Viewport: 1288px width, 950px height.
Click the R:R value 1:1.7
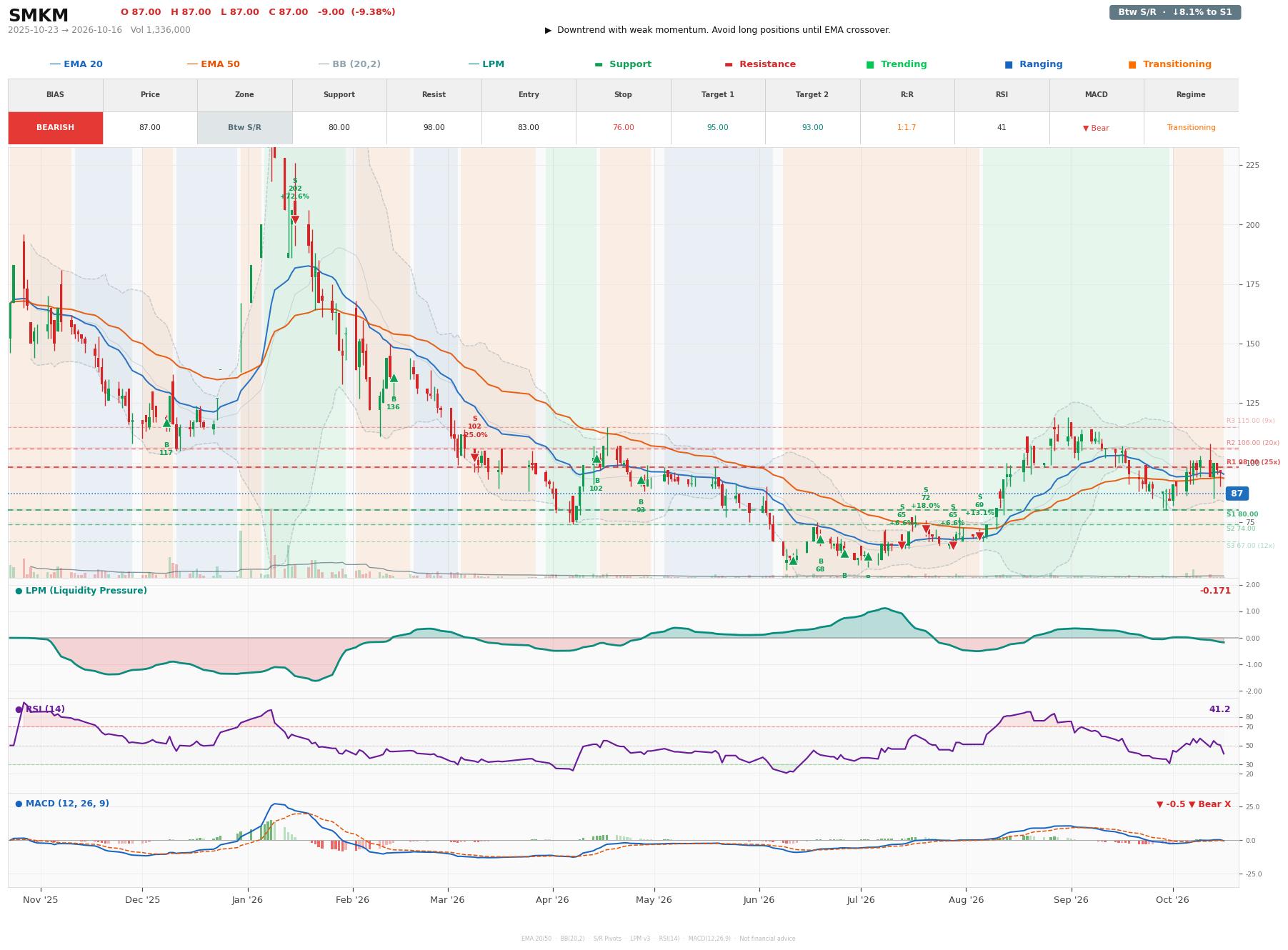coord(907,128)
